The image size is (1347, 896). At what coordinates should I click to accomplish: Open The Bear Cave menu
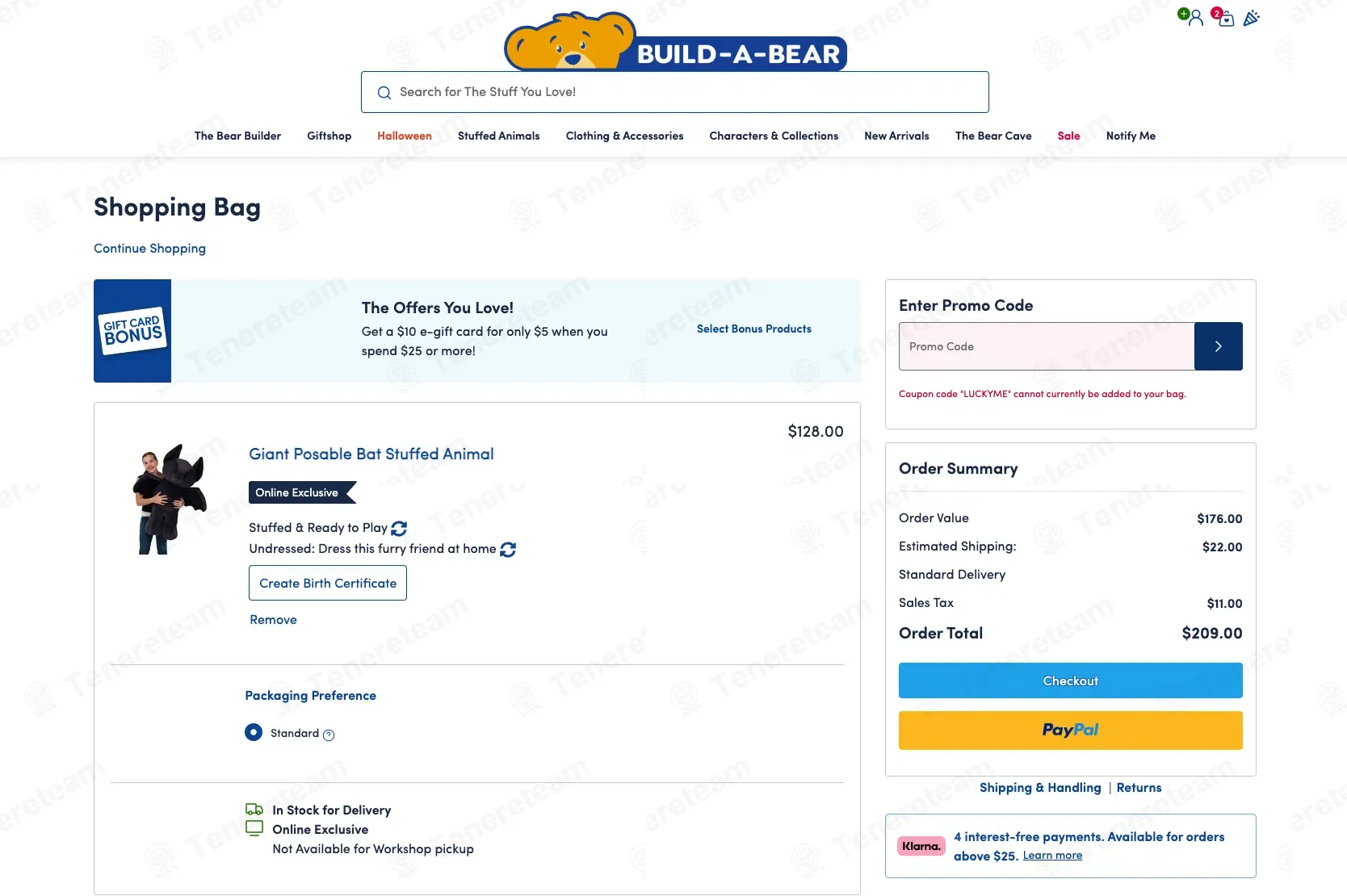tap(993, 136)
